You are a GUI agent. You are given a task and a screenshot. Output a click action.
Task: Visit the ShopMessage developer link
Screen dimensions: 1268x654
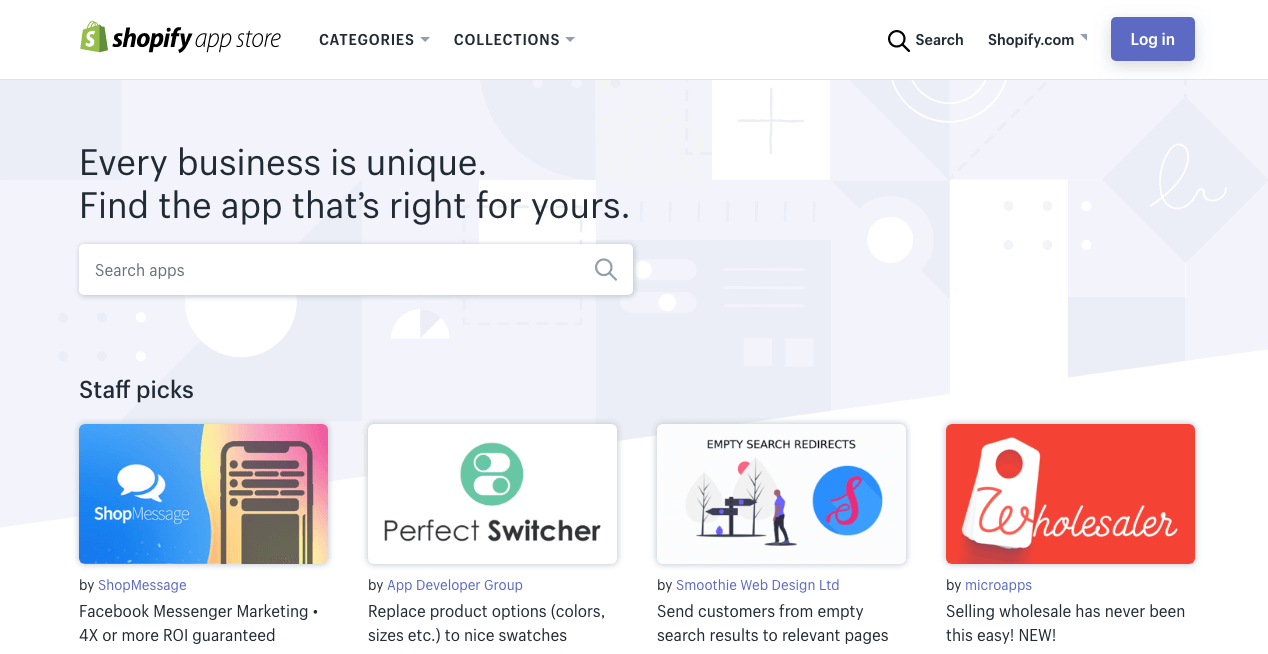pyautogui.click(x=142, y=585)
